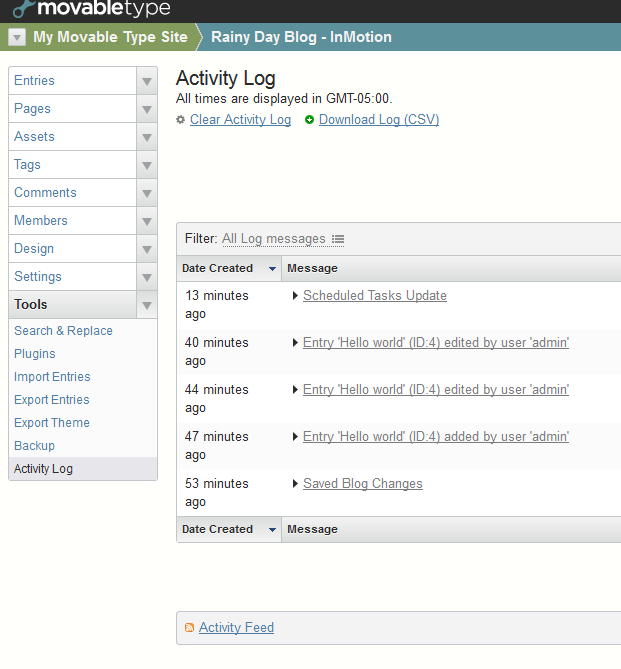Screen dimensions: 621x669
Task: Expand the Saved Blog Changes log triangle
Action: point(295,484)
